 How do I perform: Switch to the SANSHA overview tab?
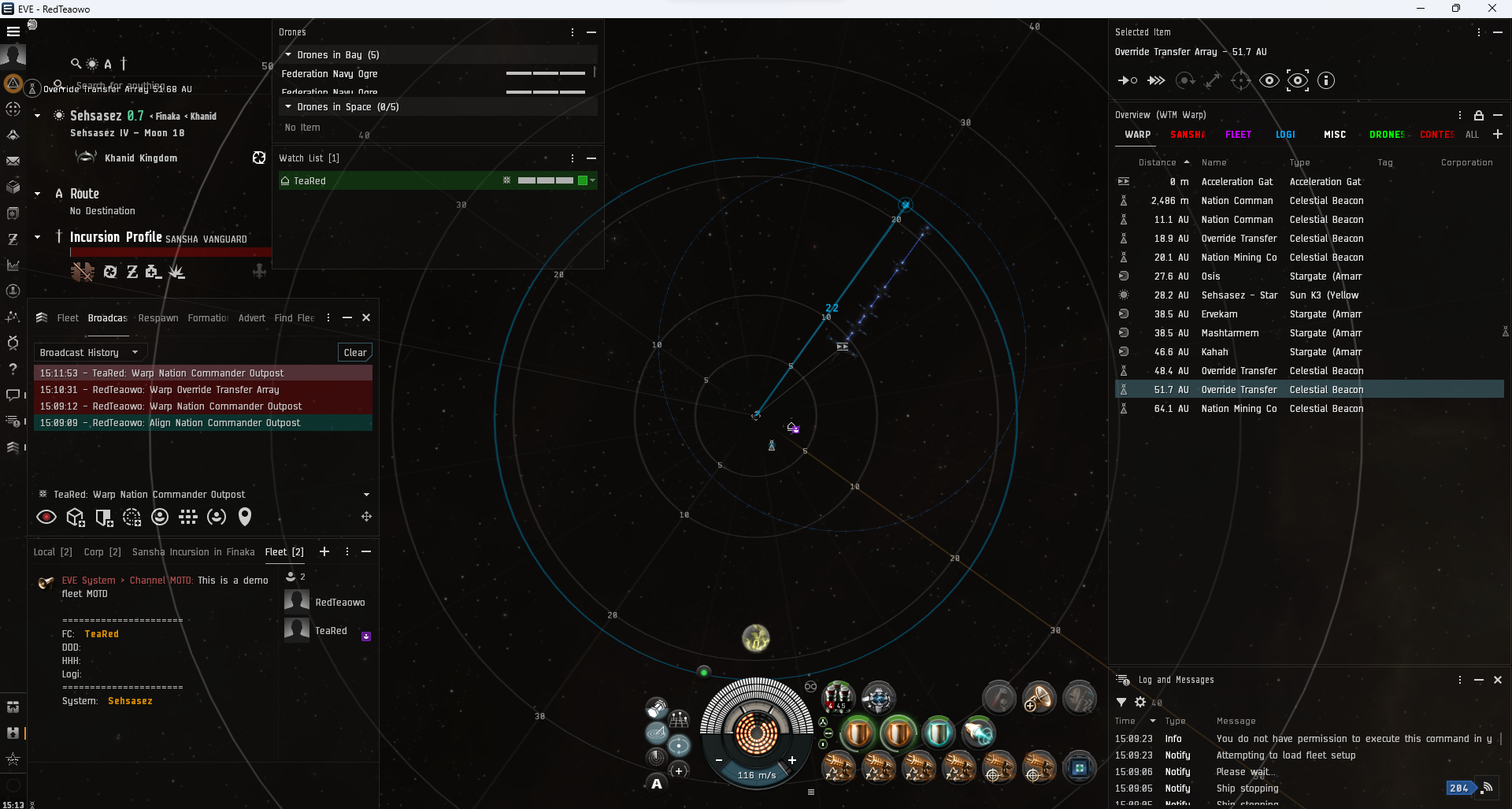click(x=1188, y=135)
